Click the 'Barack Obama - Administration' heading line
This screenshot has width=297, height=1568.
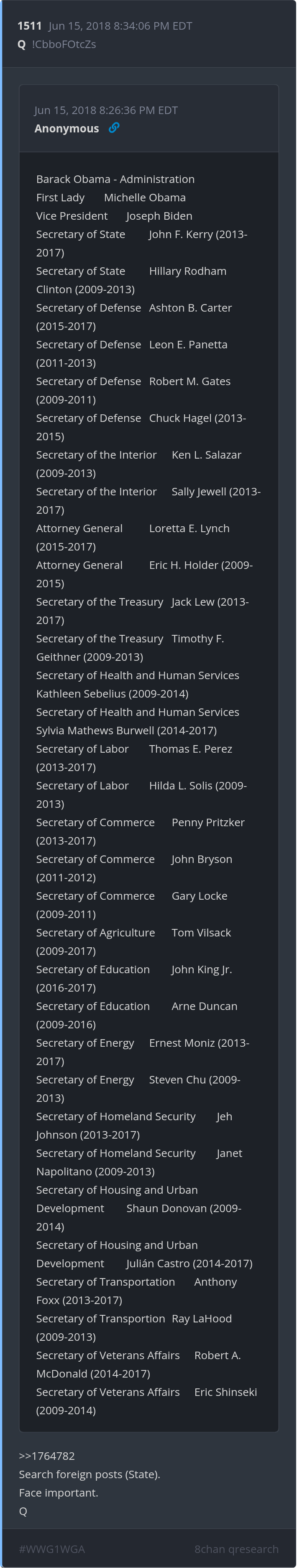115,179
